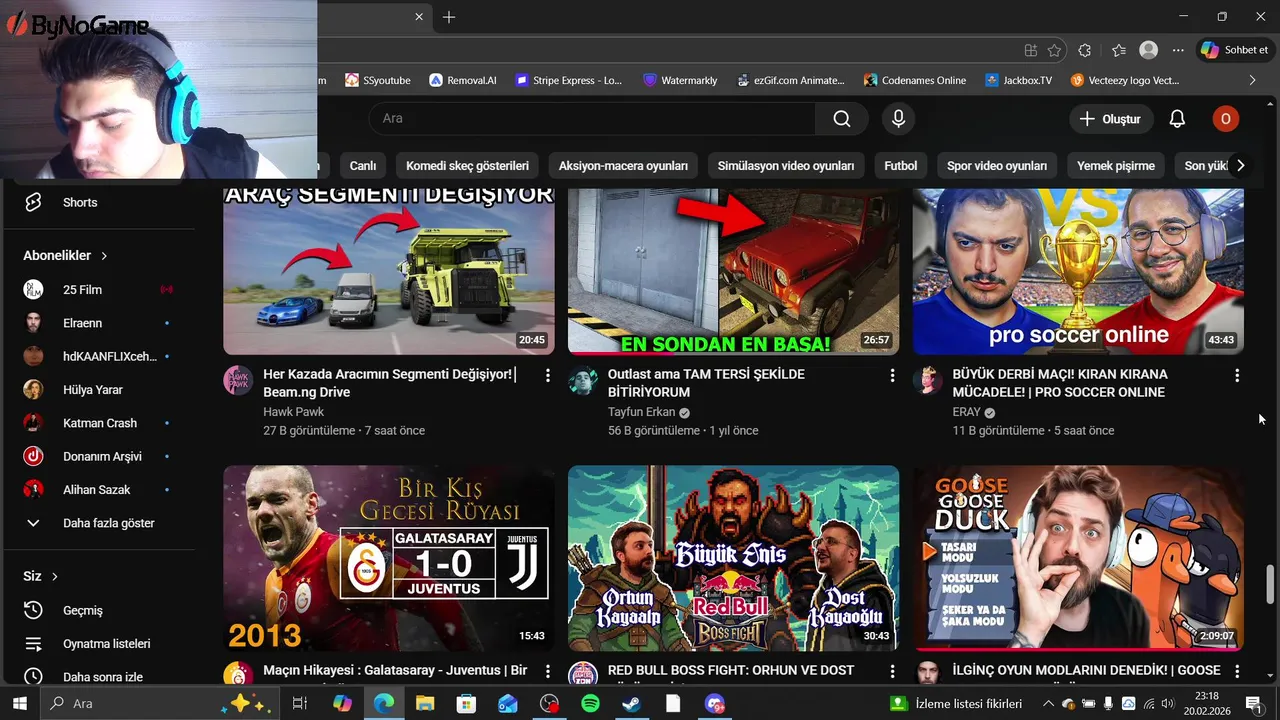This screenshot has height=720, width=1280.
Task: Open the Edge favorites list icon
Action: [x=1118, y=50]
